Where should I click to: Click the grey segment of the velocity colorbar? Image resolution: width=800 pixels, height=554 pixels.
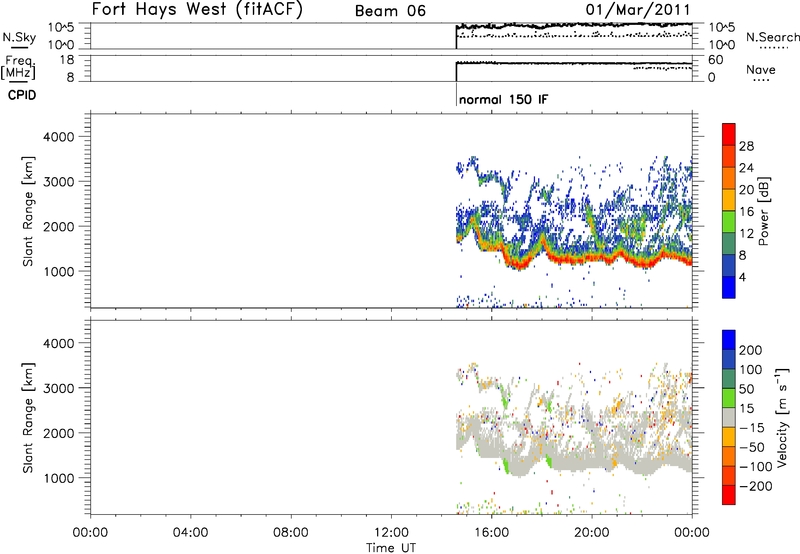click(x=729, y=418)
